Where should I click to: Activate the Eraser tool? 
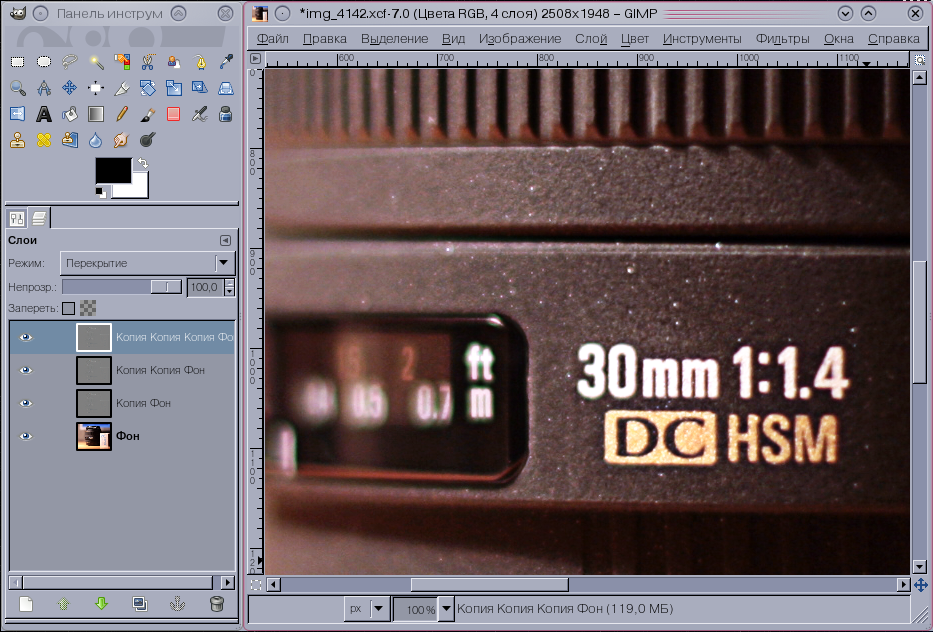(x=174, y=114)
